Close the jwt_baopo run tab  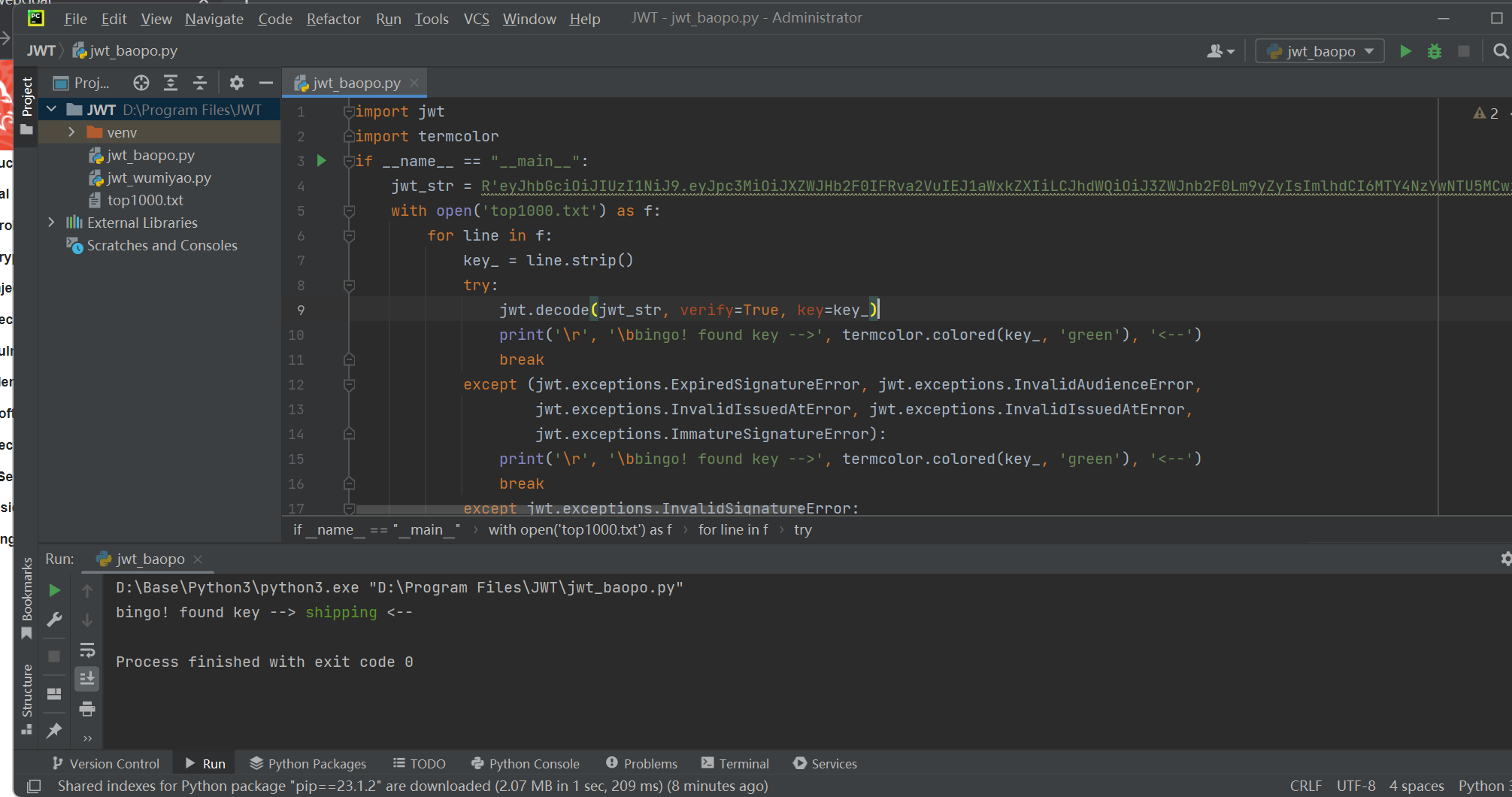(x=198, y=559)
